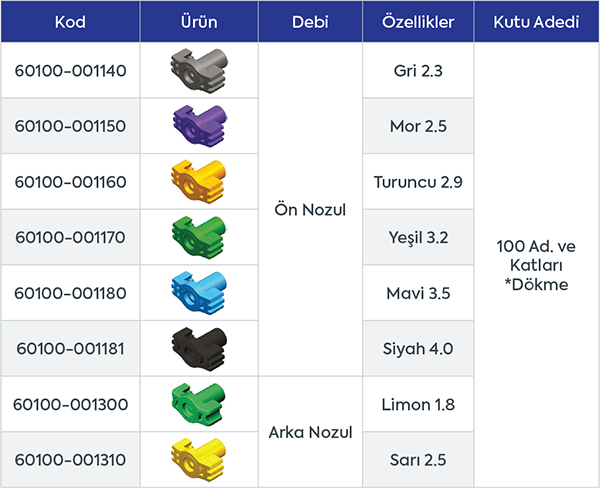The height and width of the screenshot is (488, 600).
Task: Select the yellow rear nozzle image
Action: (198, 459)
